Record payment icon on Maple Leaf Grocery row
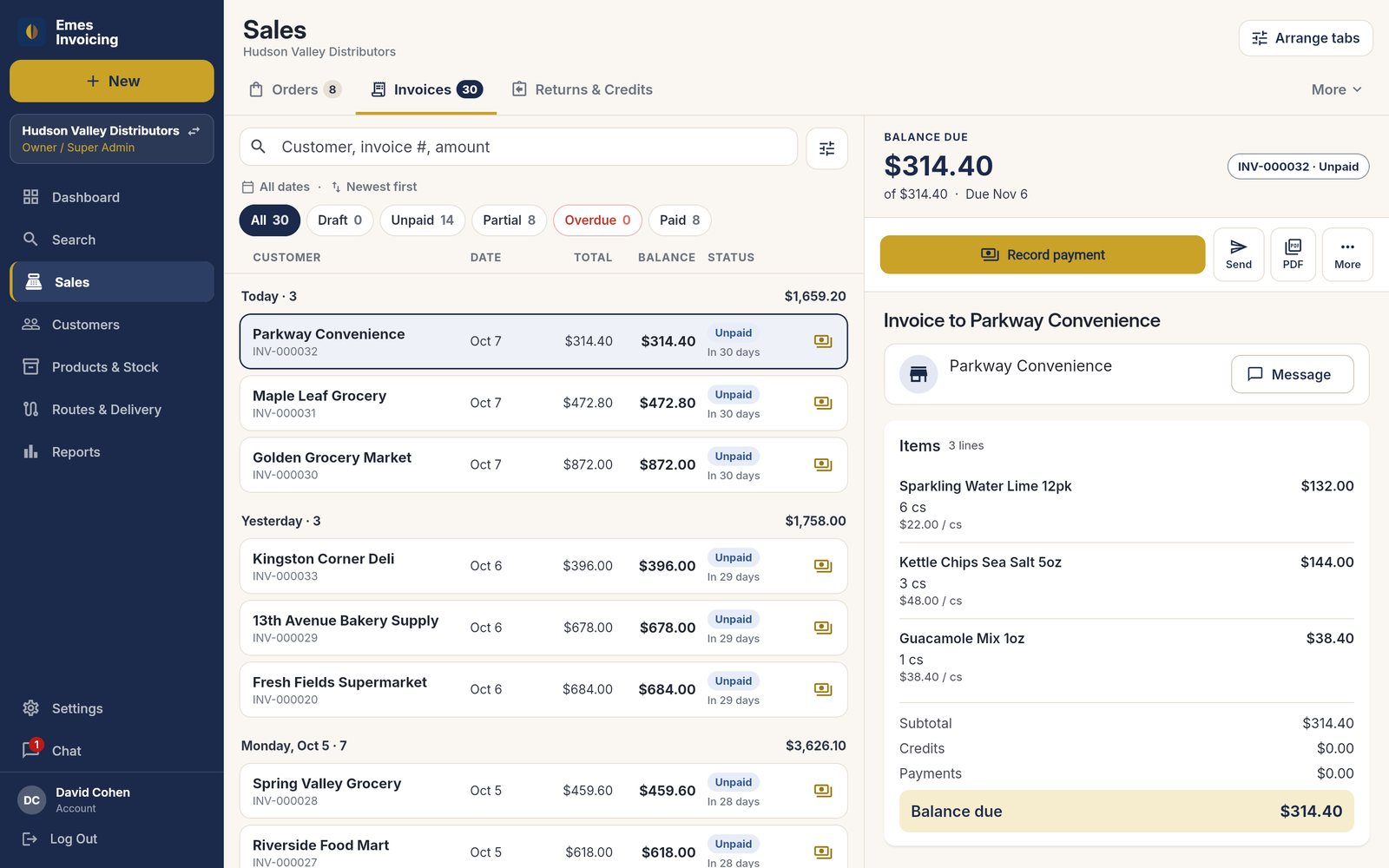Screen dimensions: 1389x868 (x=823, y=404)
